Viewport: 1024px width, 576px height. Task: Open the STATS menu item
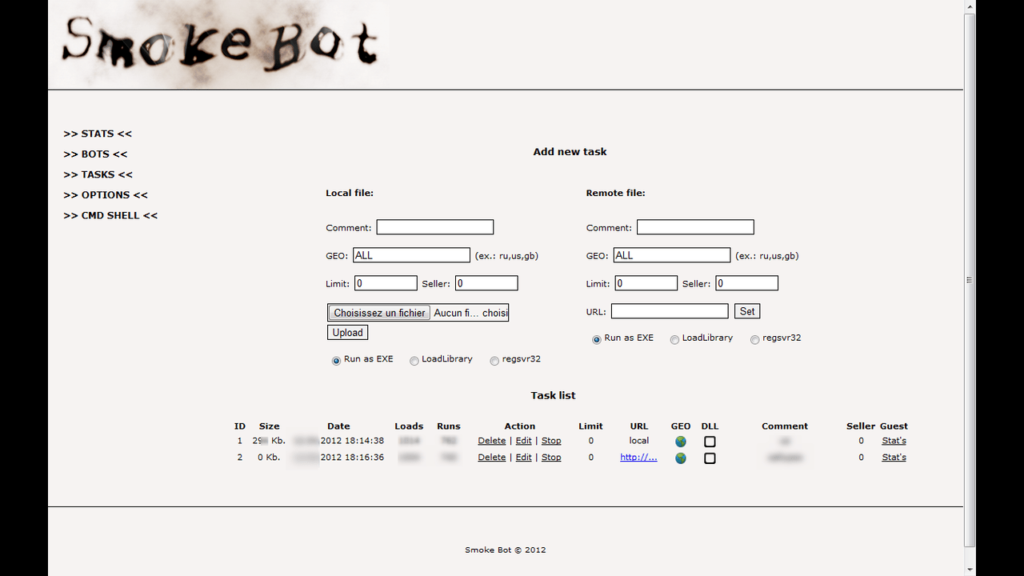pos(97,133)
